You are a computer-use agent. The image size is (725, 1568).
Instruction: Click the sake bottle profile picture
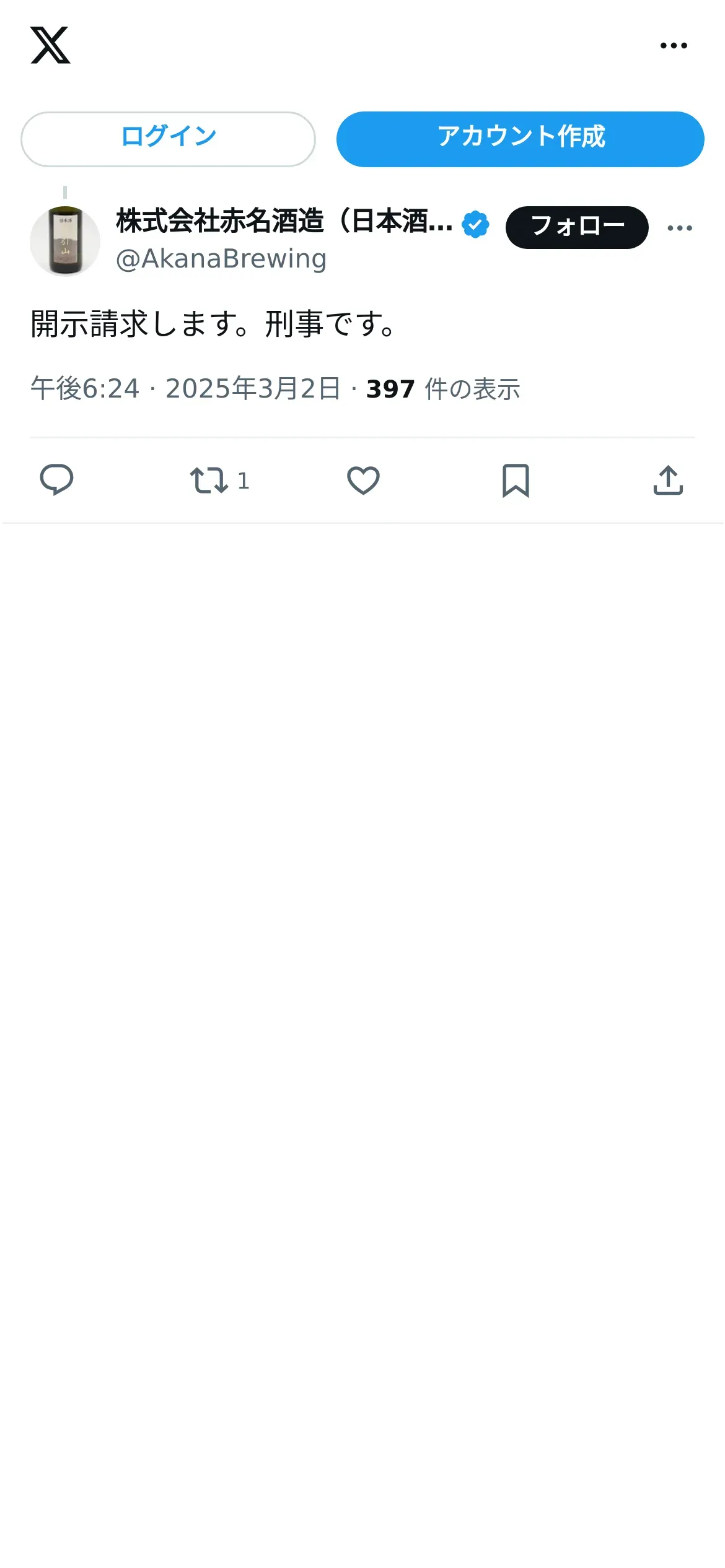pyautogui.click(x=65, y=241)
